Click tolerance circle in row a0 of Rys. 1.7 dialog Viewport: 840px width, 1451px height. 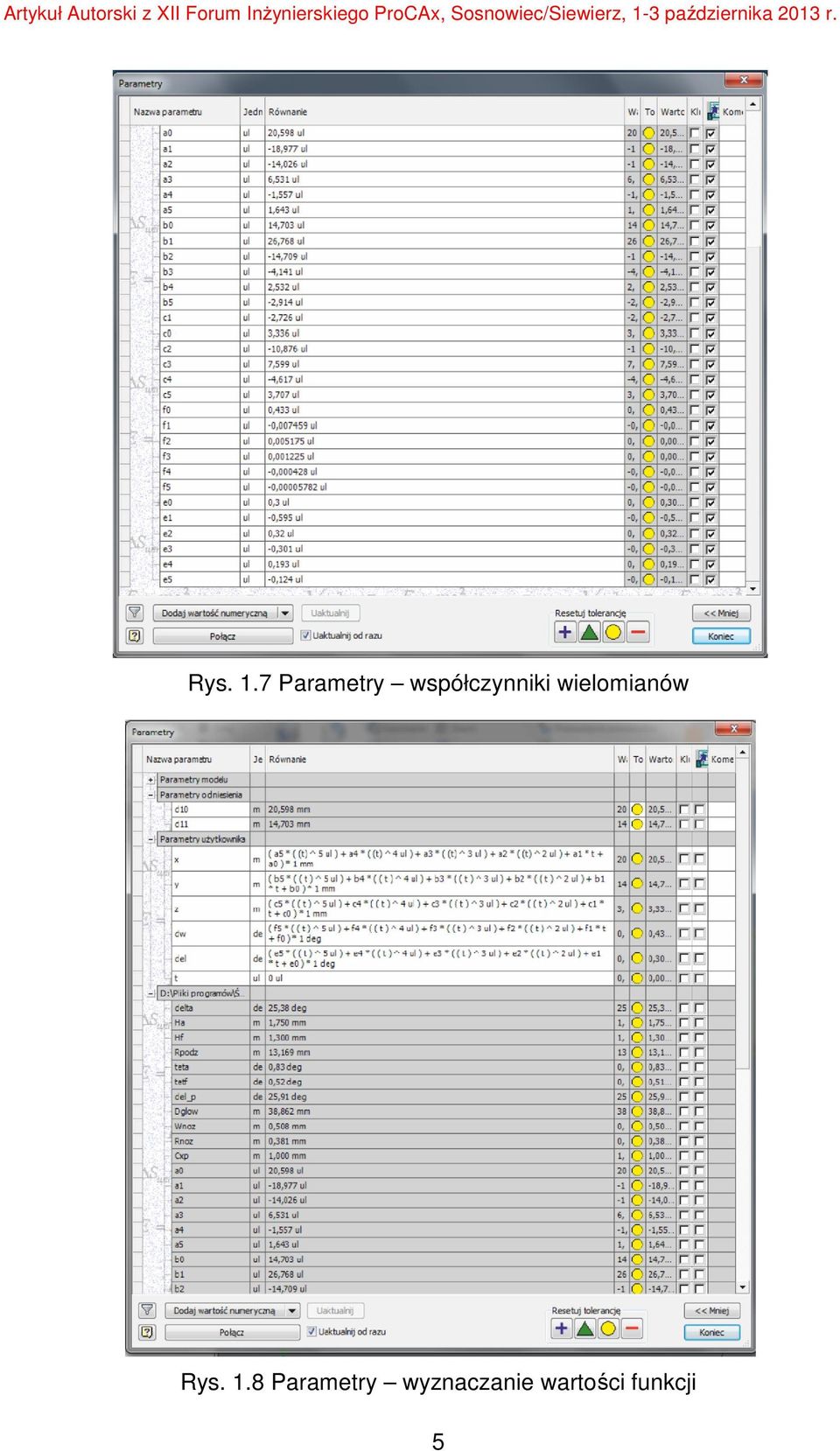pyautogui.click(x=648, y=133)
